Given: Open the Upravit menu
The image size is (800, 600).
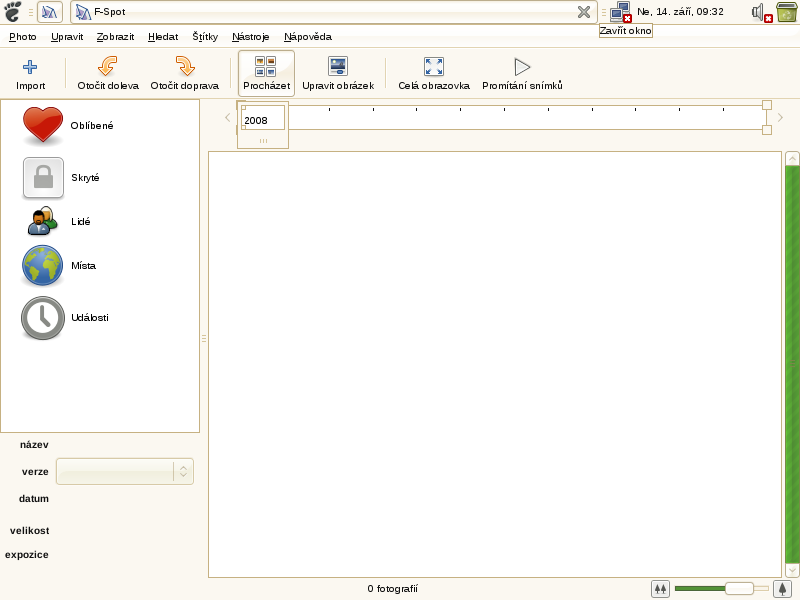Looking at the screenshot, I should pyautogui.click(x=67, y=37).
